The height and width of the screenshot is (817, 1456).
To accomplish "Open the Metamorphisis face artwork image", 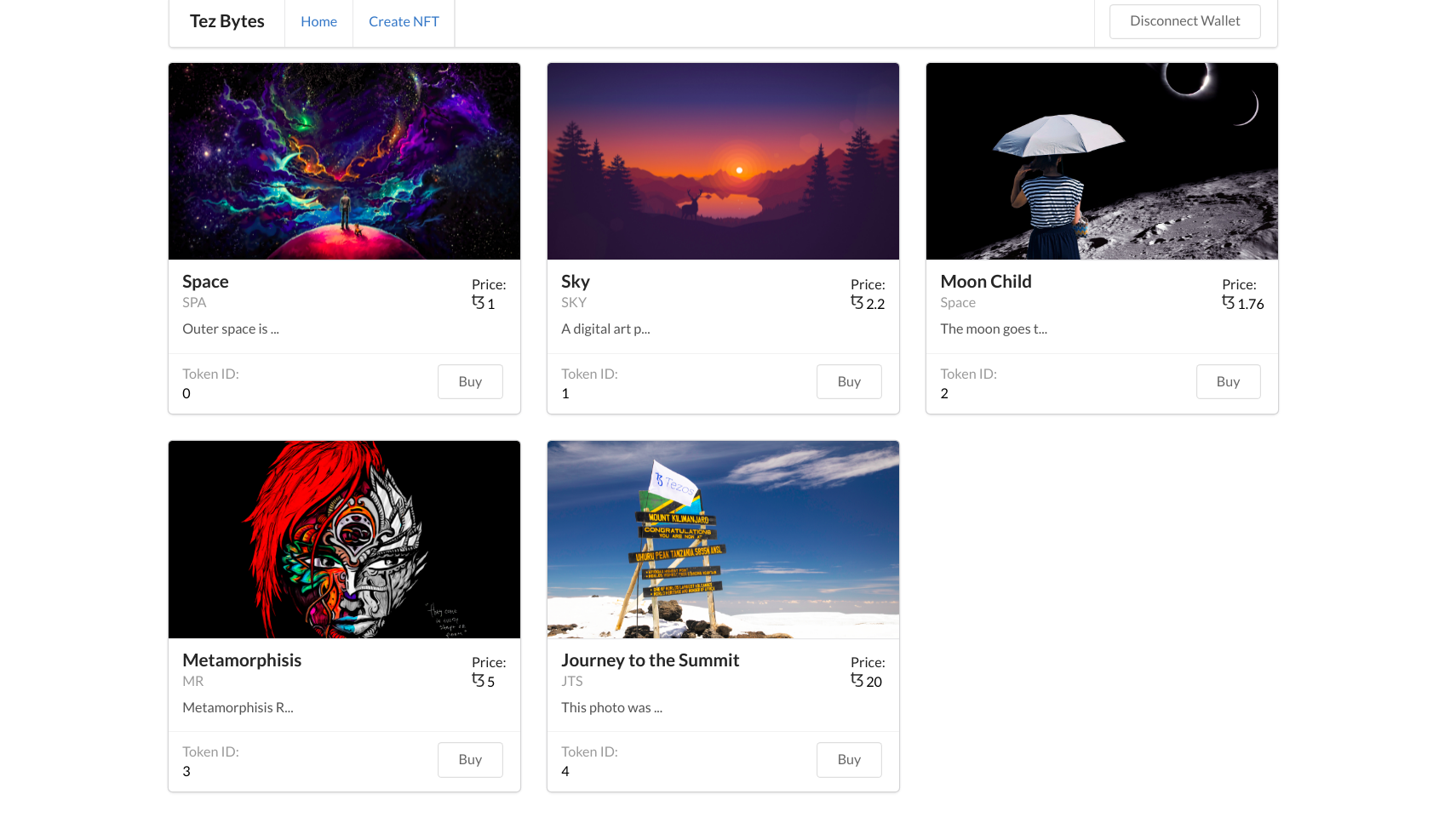I will pyautogui.click(x=344, y=540).
